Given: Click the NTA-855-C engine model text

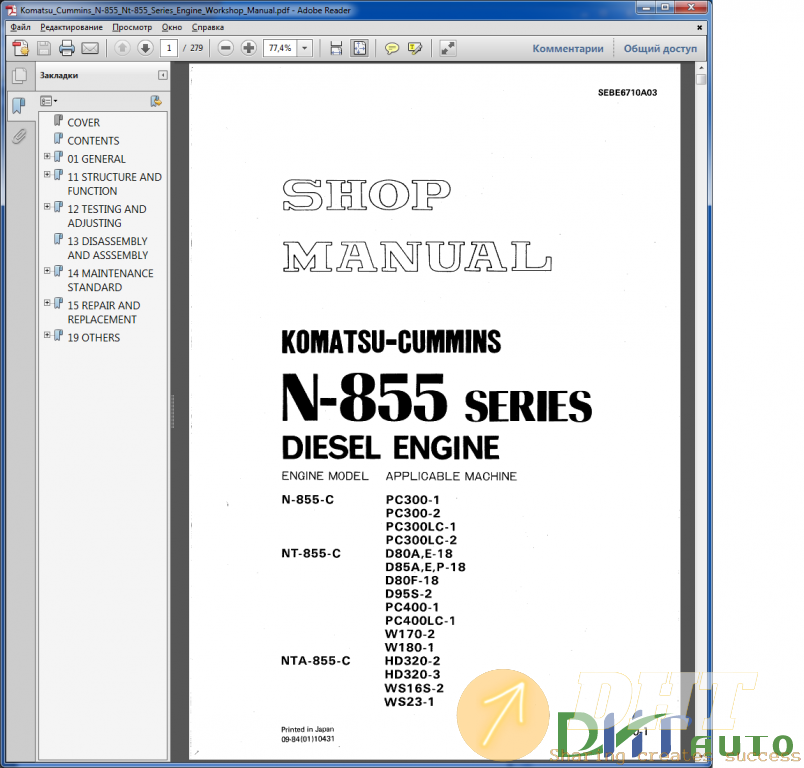Looking at the screenshot, I should point(315,661).
